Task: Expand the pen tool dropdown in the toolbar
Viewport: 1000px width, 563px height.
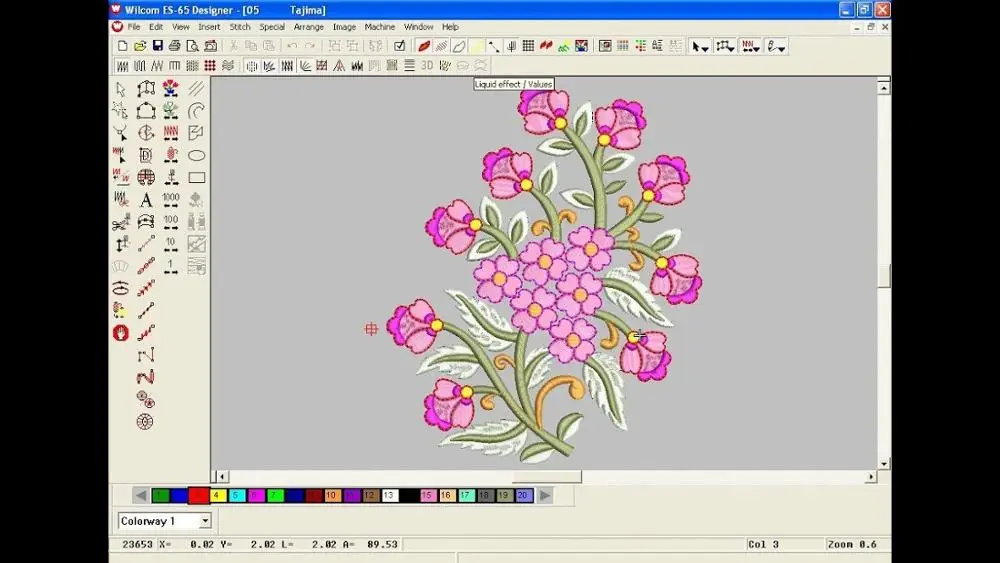Action: pyautogui.click(x=776, y=46)
